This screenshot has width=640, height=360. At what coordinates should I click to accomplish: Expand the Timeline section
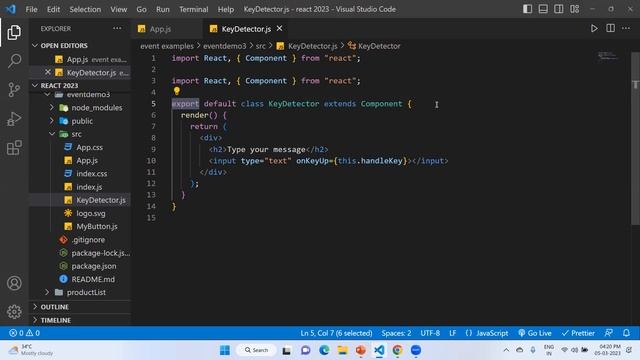click(81, 320)
